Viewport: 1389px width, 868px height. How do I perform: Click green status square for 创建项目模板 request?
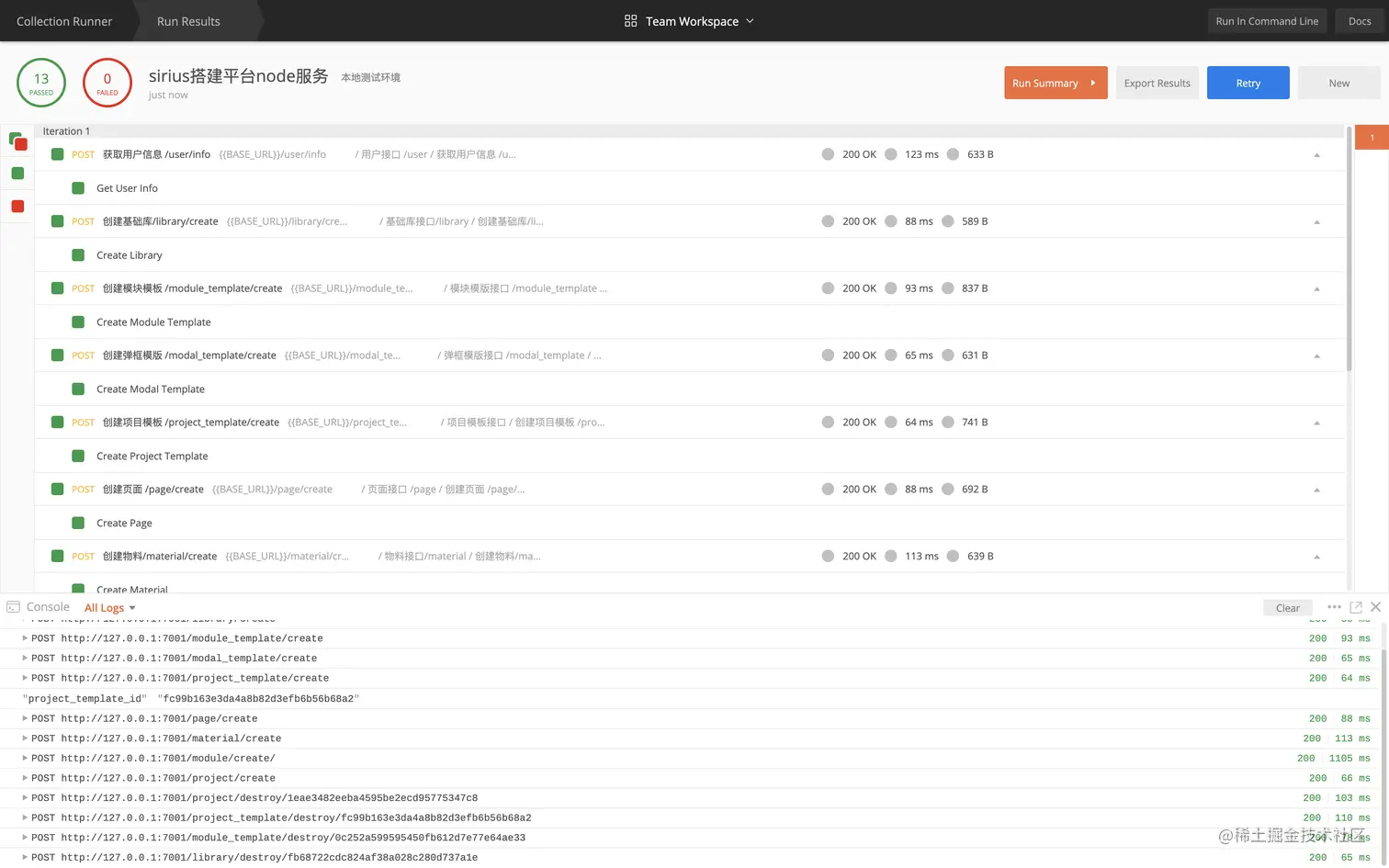(57, 423)
